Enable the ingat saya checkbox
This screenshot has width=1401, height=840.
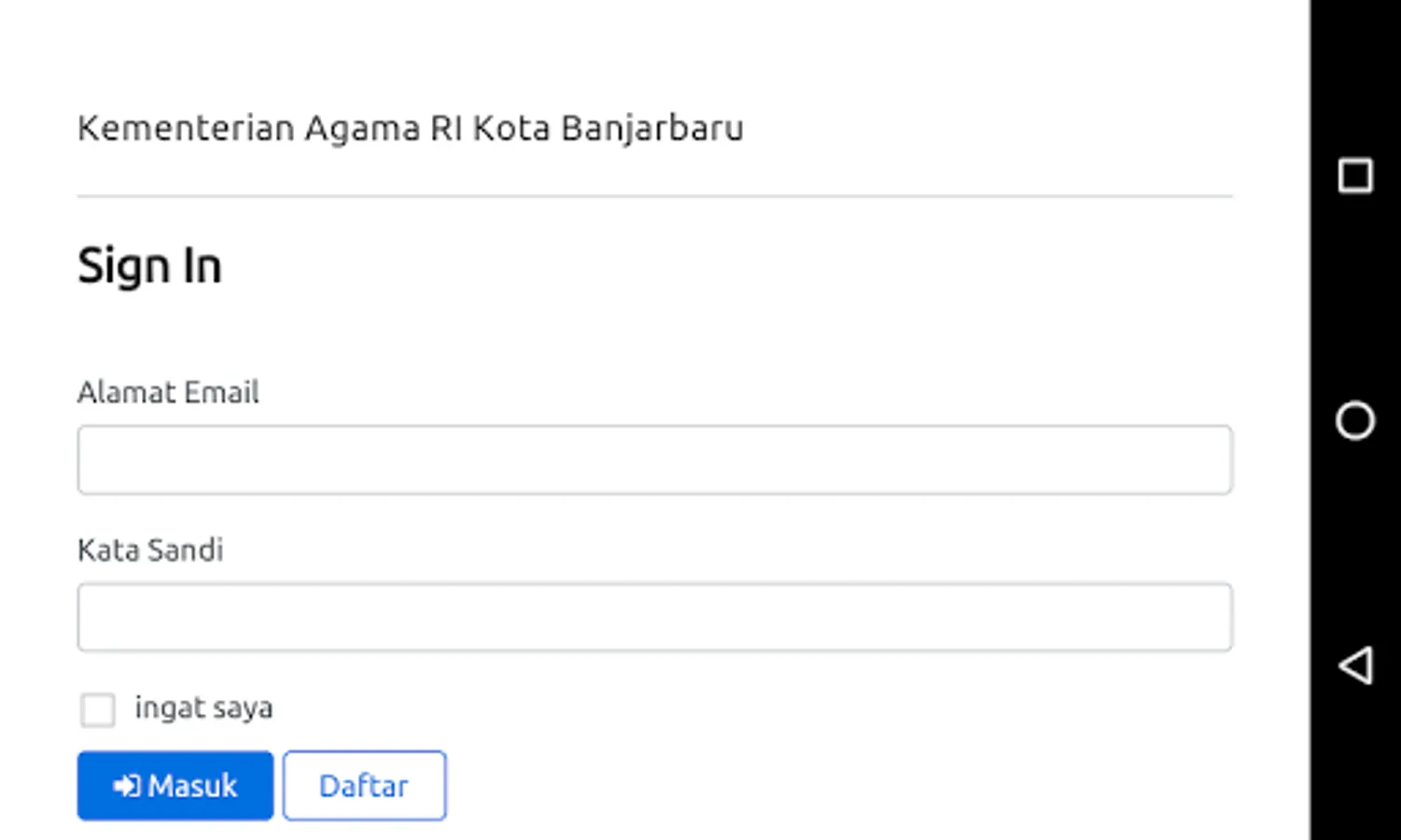click(98, 709)
